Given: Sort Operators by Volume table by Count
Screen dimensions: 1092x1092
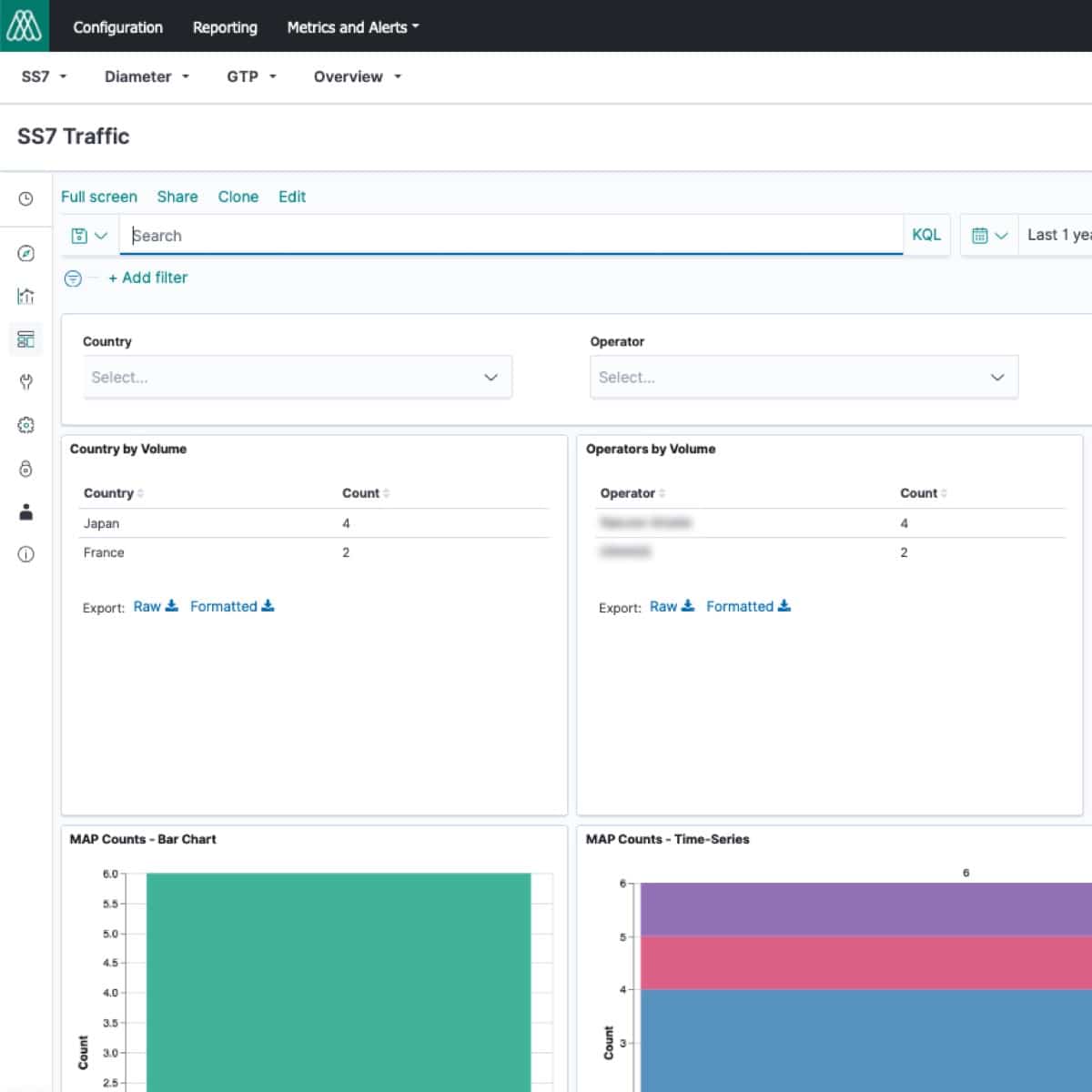Looking at the screenshot, I should point(924,493).
